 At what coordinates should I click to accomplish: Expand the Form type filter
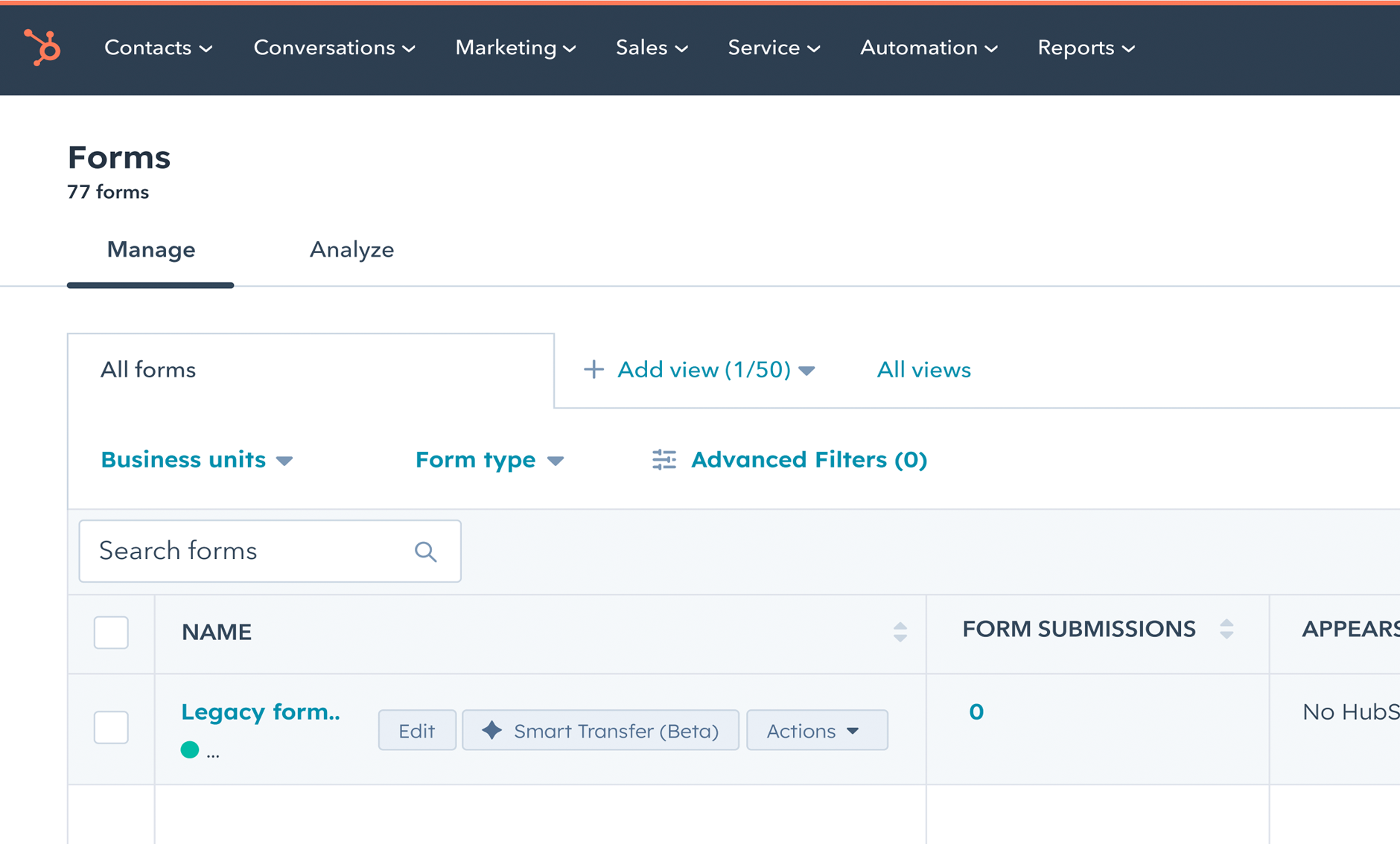pos(489,460)
